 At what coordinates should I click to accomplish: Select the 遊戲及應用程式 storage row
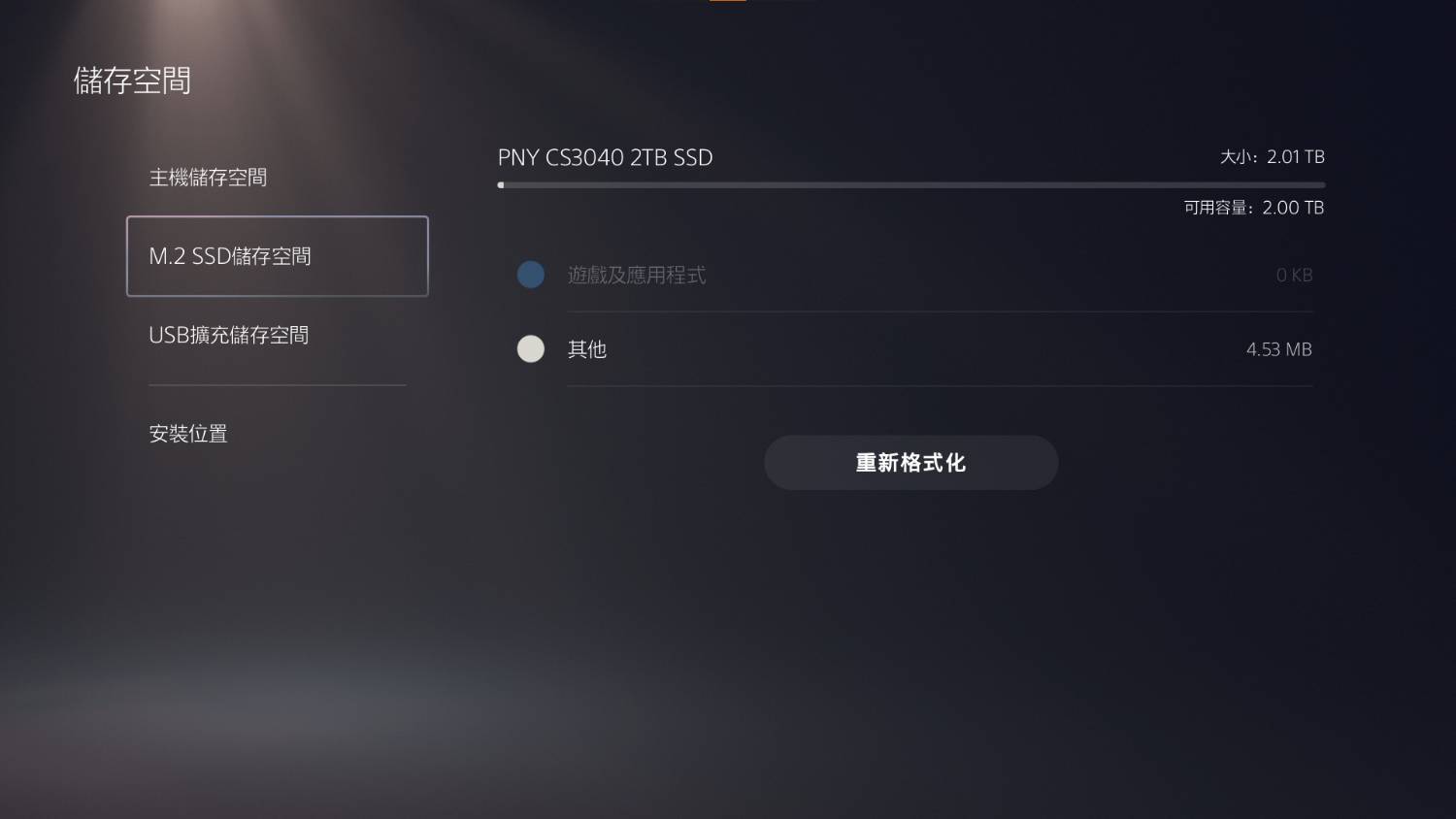pos(914,275)
